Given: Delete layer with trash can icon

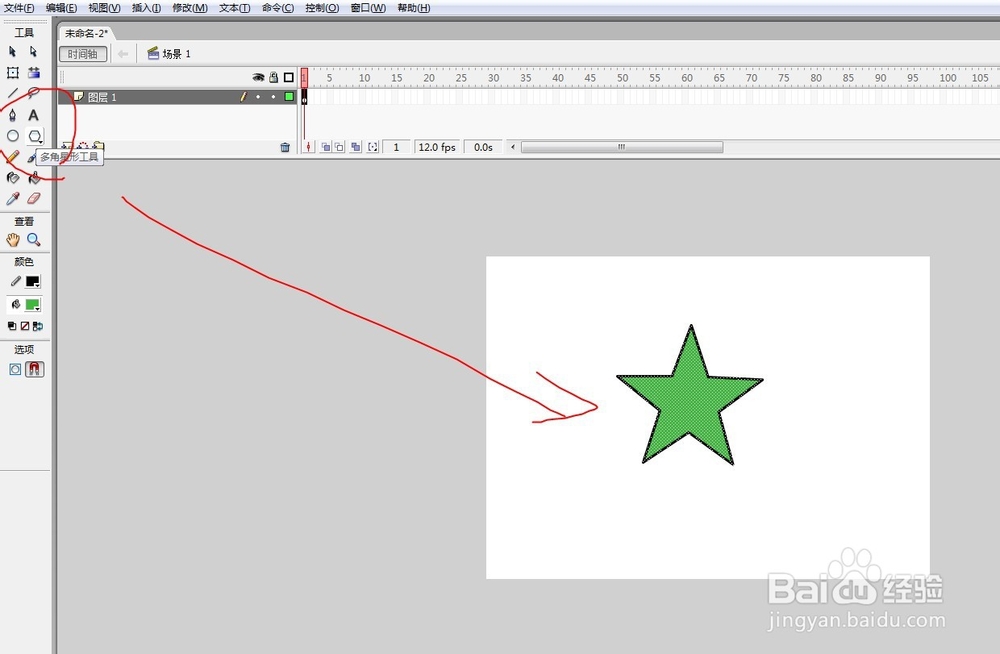Looking at the screenshot, I should [x=285, y=147].
